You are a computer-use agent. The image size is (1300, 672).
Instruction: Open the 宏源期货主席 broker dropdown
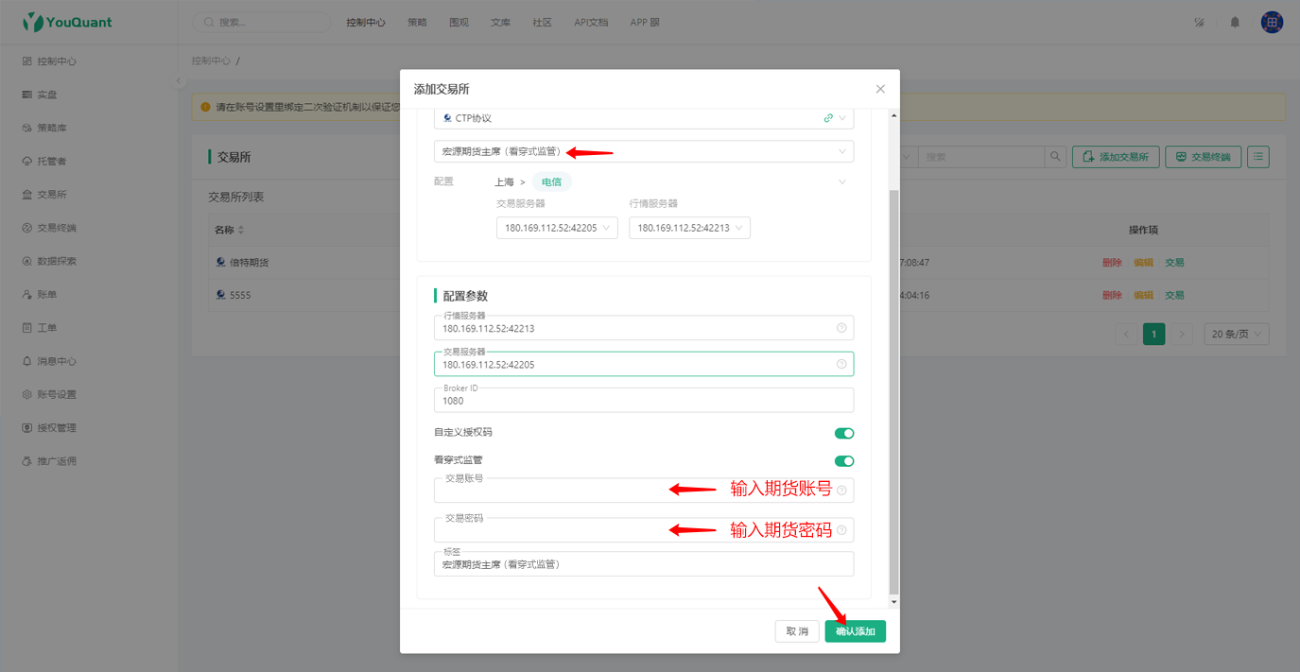644,152
